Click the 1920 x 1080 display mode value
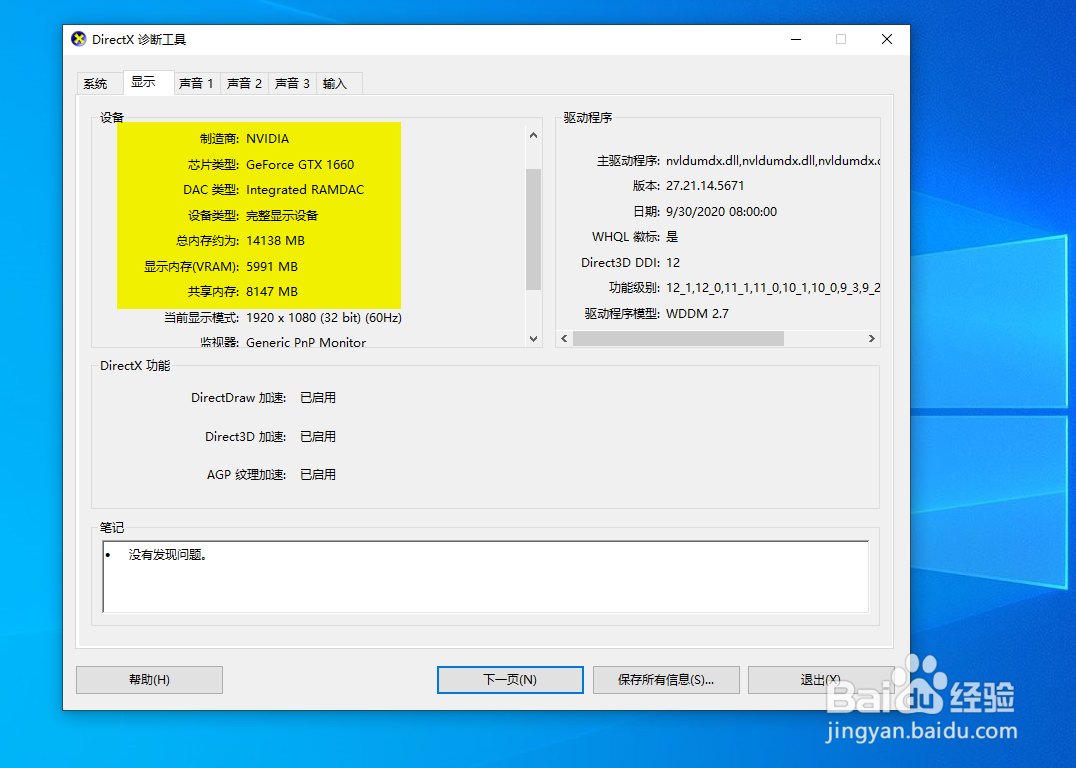Viewport: 1076px width, 768px height. tap(324, 318)
